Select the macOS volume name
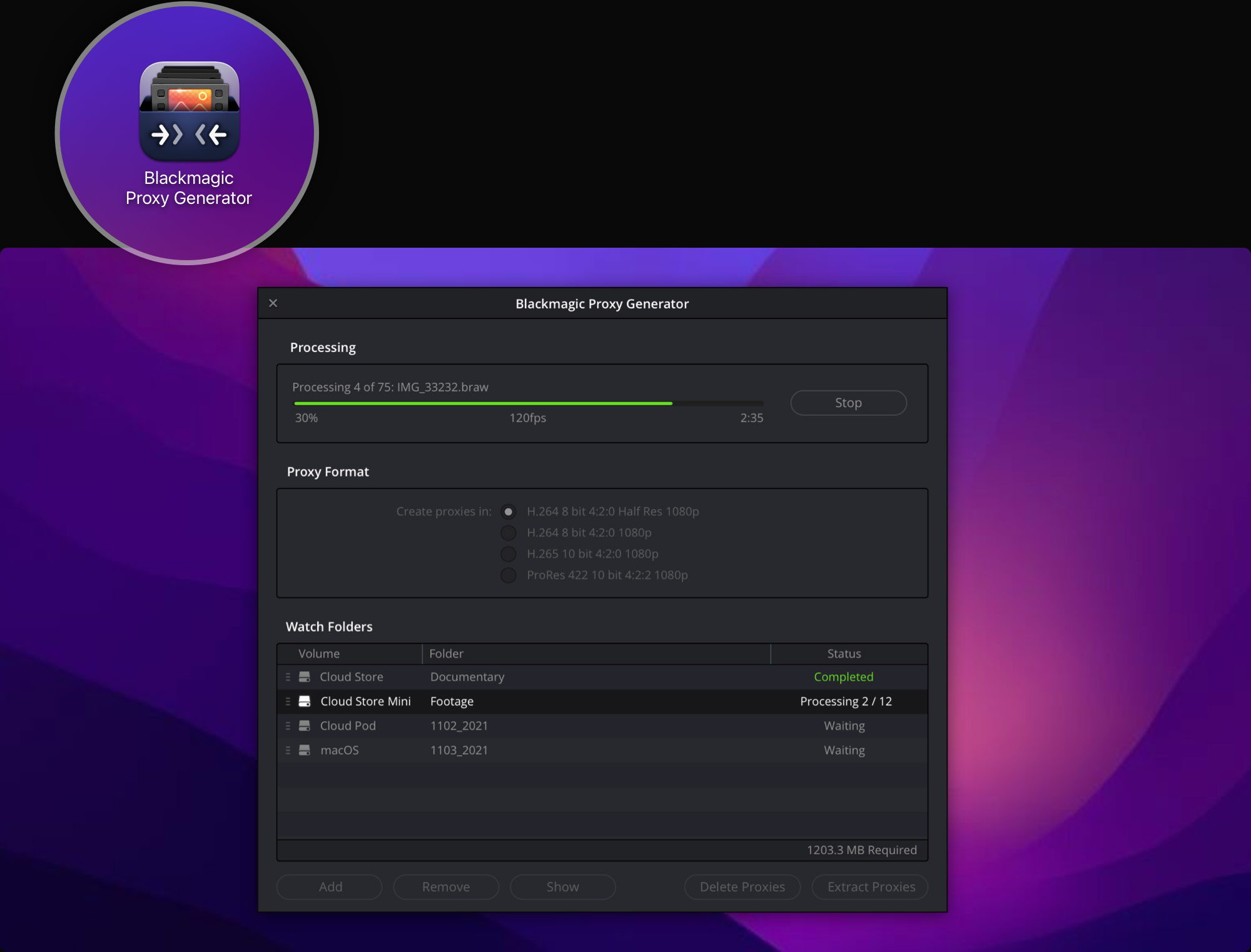The width and height of the screenshot is (1251, 952). [x=340, y=750]
